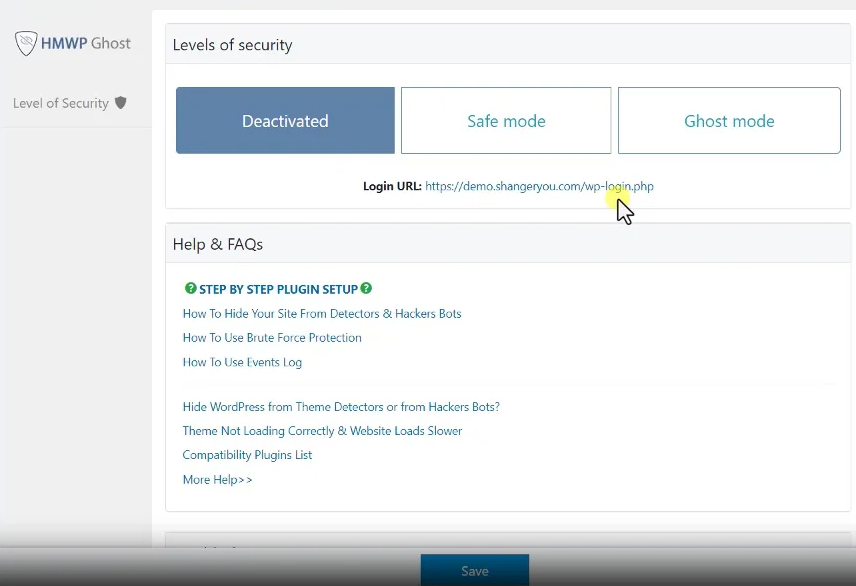This screenshot has width=856, height=586.
Task: Enable Safe mode security level
Action: 505,120
